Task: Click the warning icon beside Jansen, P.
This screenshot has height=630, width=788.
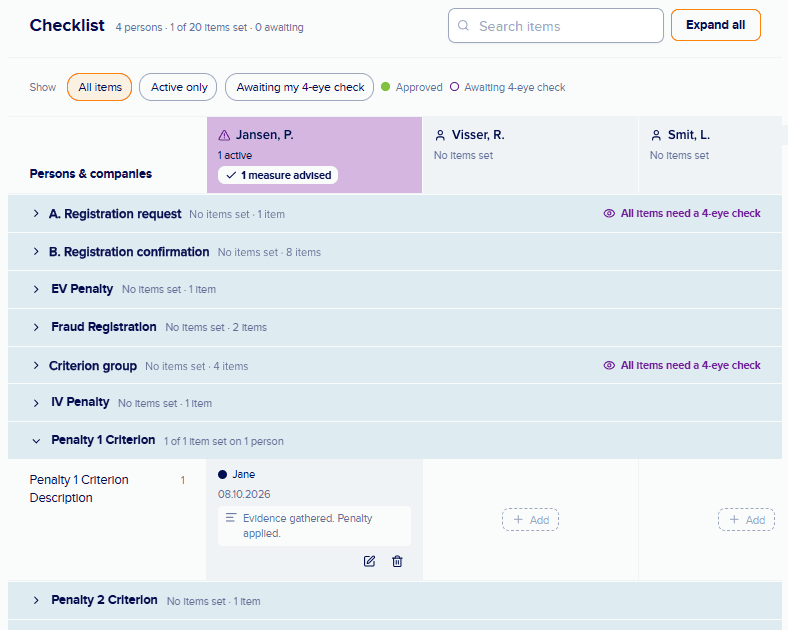Action: [224, 135]
